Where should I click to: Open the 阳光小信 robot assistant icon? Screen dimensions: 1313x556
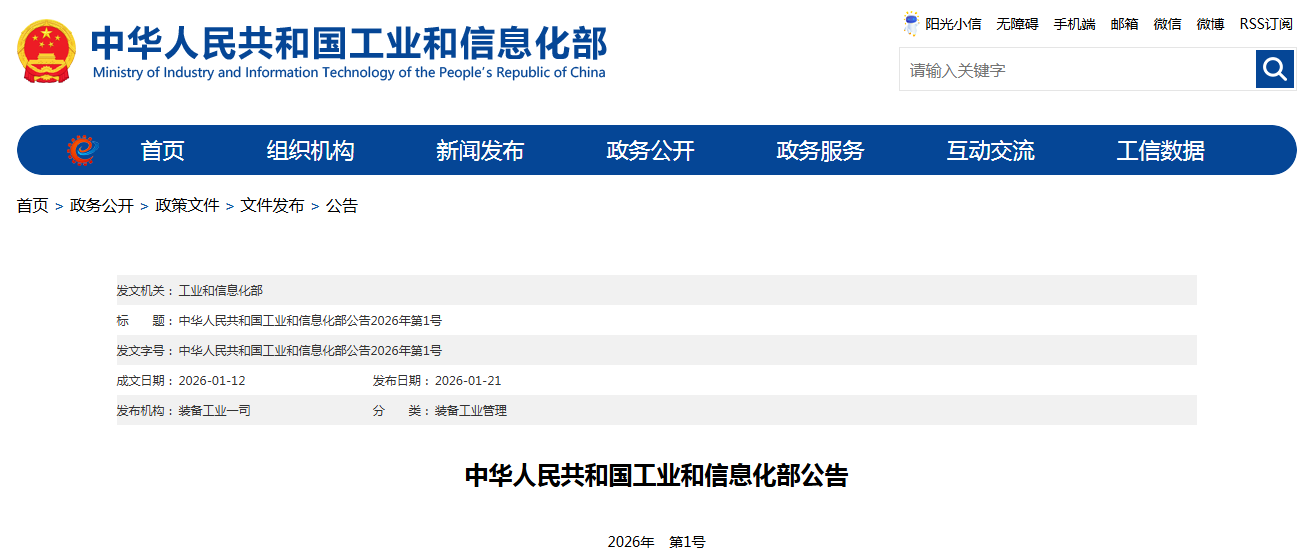click(911, 24)
